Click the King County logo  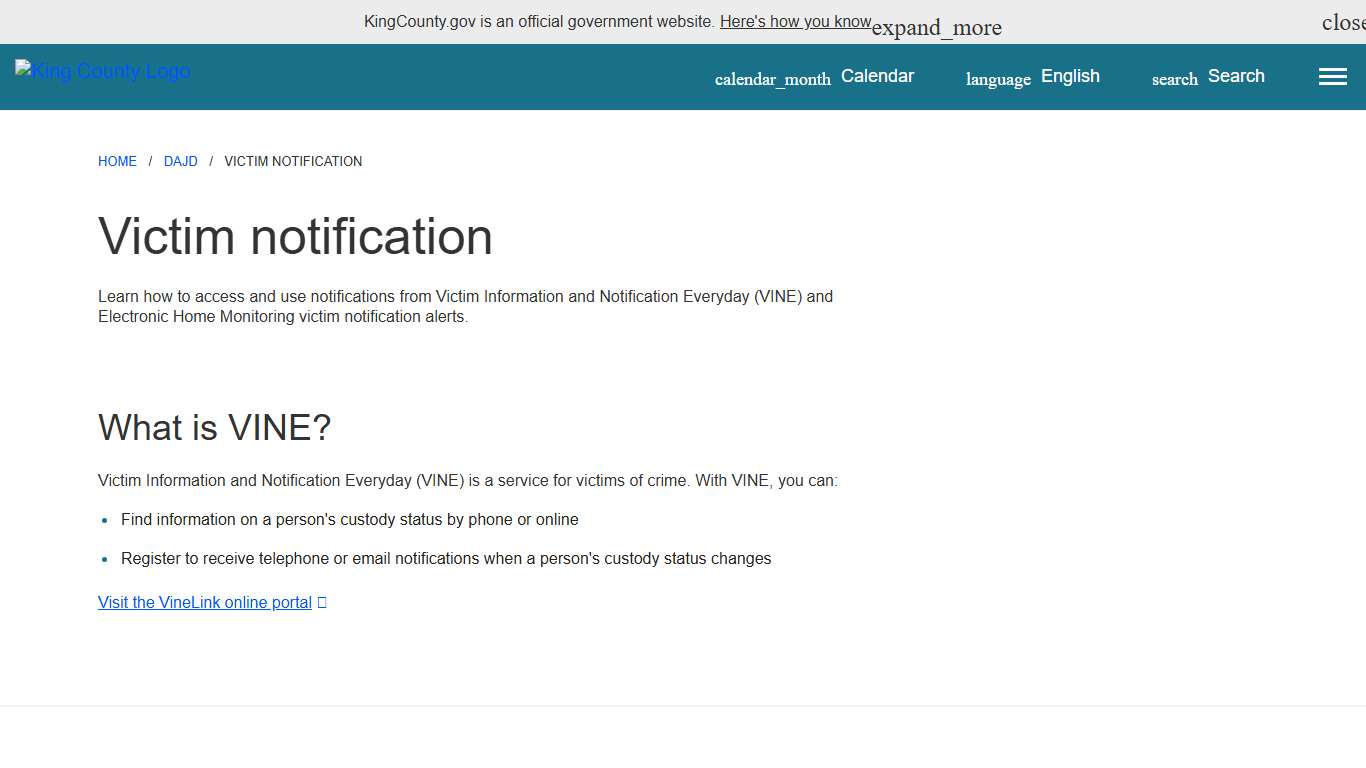click(101, 70)
